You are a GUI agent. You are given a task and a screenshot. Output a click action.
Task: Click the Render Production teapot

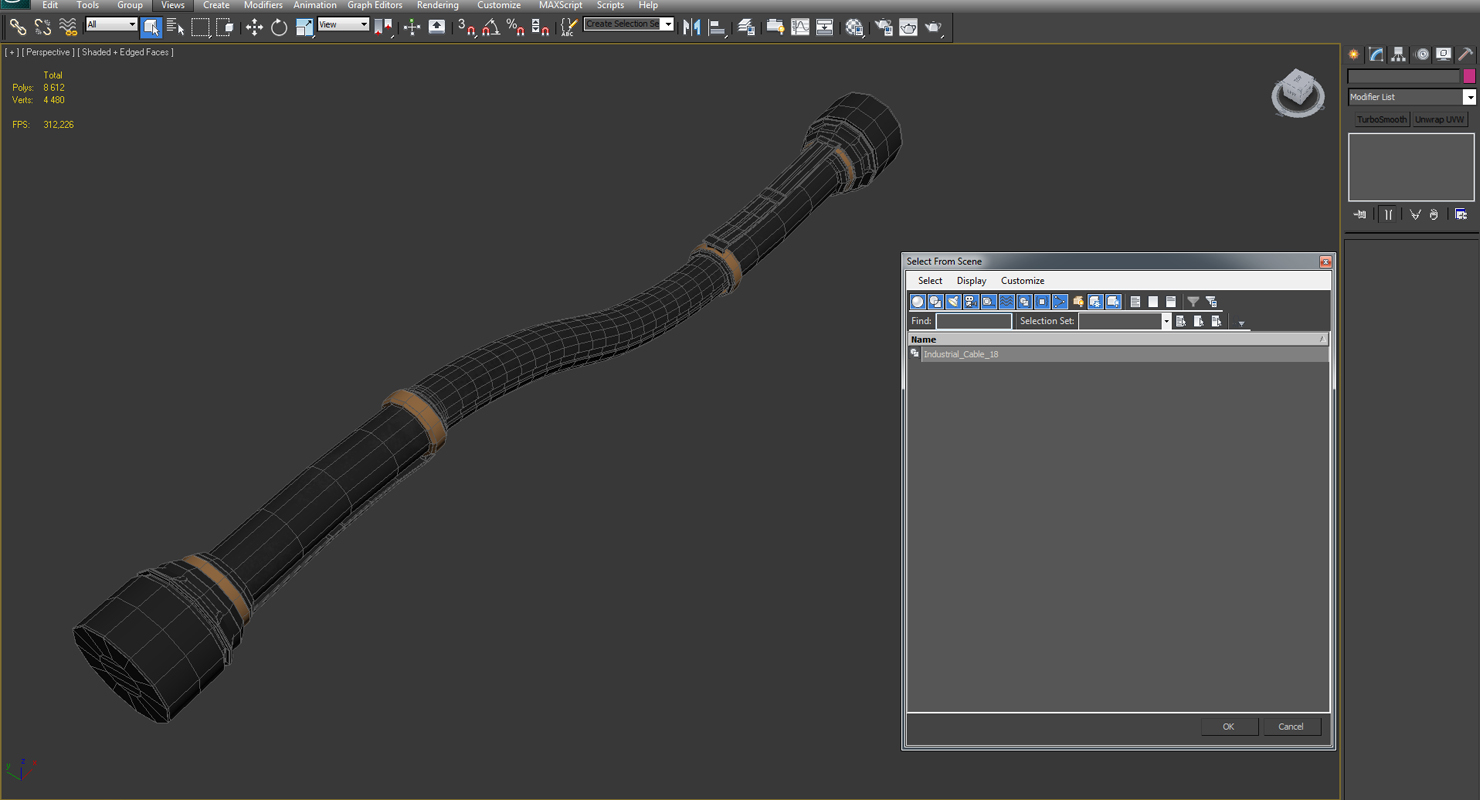coord(933,27)
